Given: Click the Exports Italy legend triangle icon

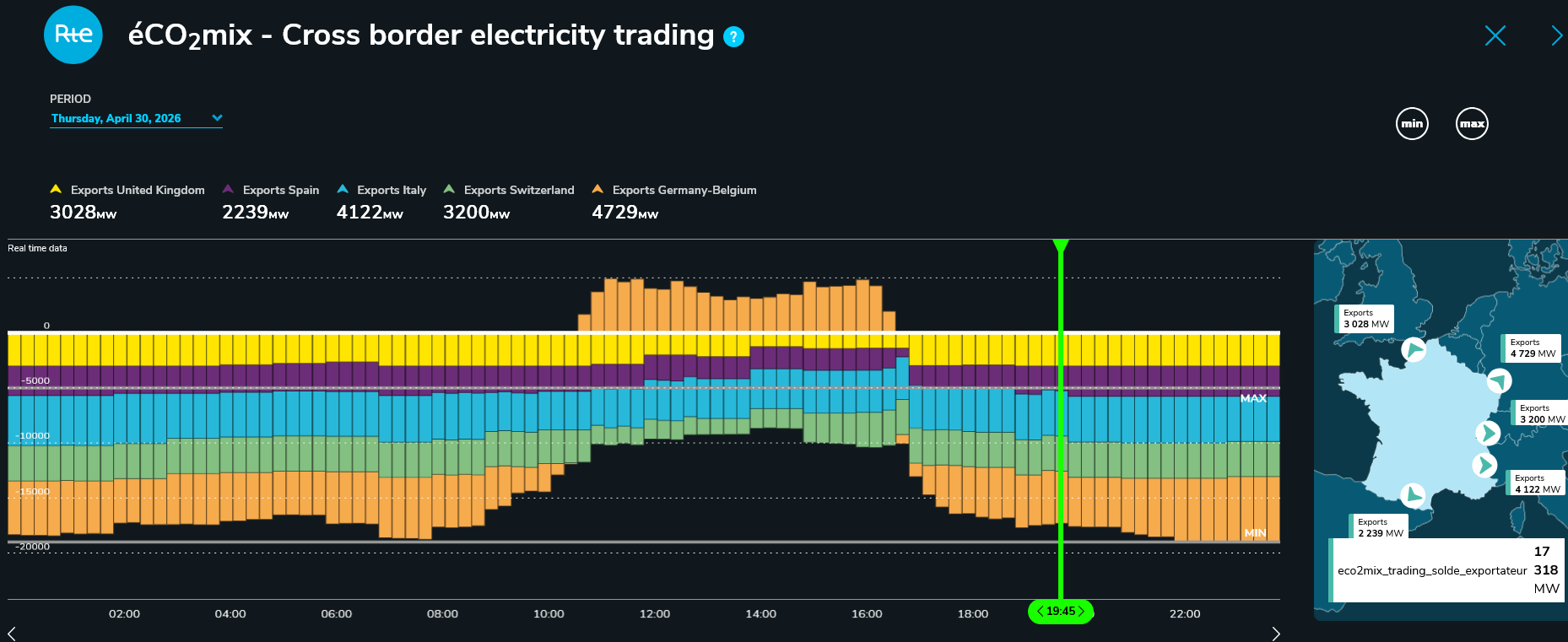Looking at the screenshot, I should click(x=343, y=189).
